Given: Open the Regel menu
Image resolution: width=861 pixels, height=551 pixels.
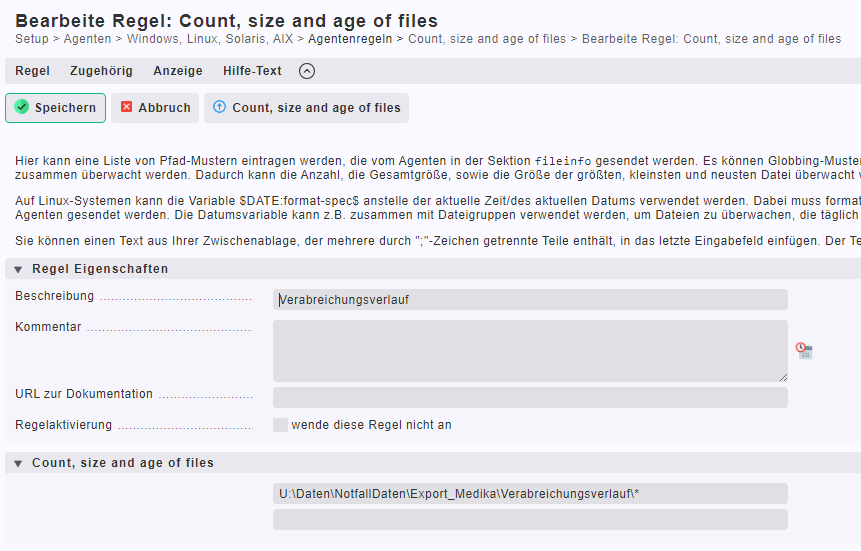Looking at the screenshot, I should tap(32, 71).
